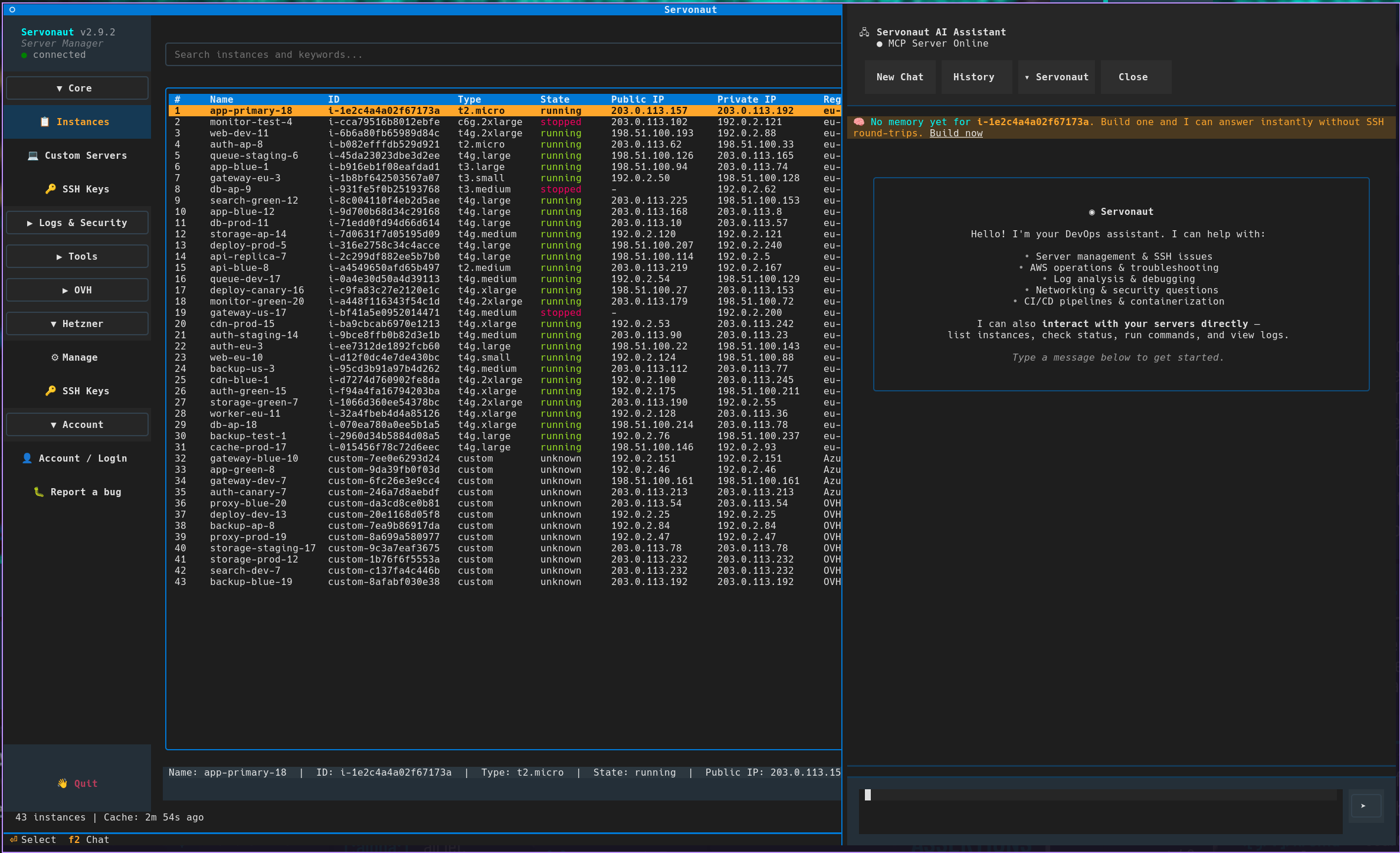Click the waving hand Quit icon

63,783
